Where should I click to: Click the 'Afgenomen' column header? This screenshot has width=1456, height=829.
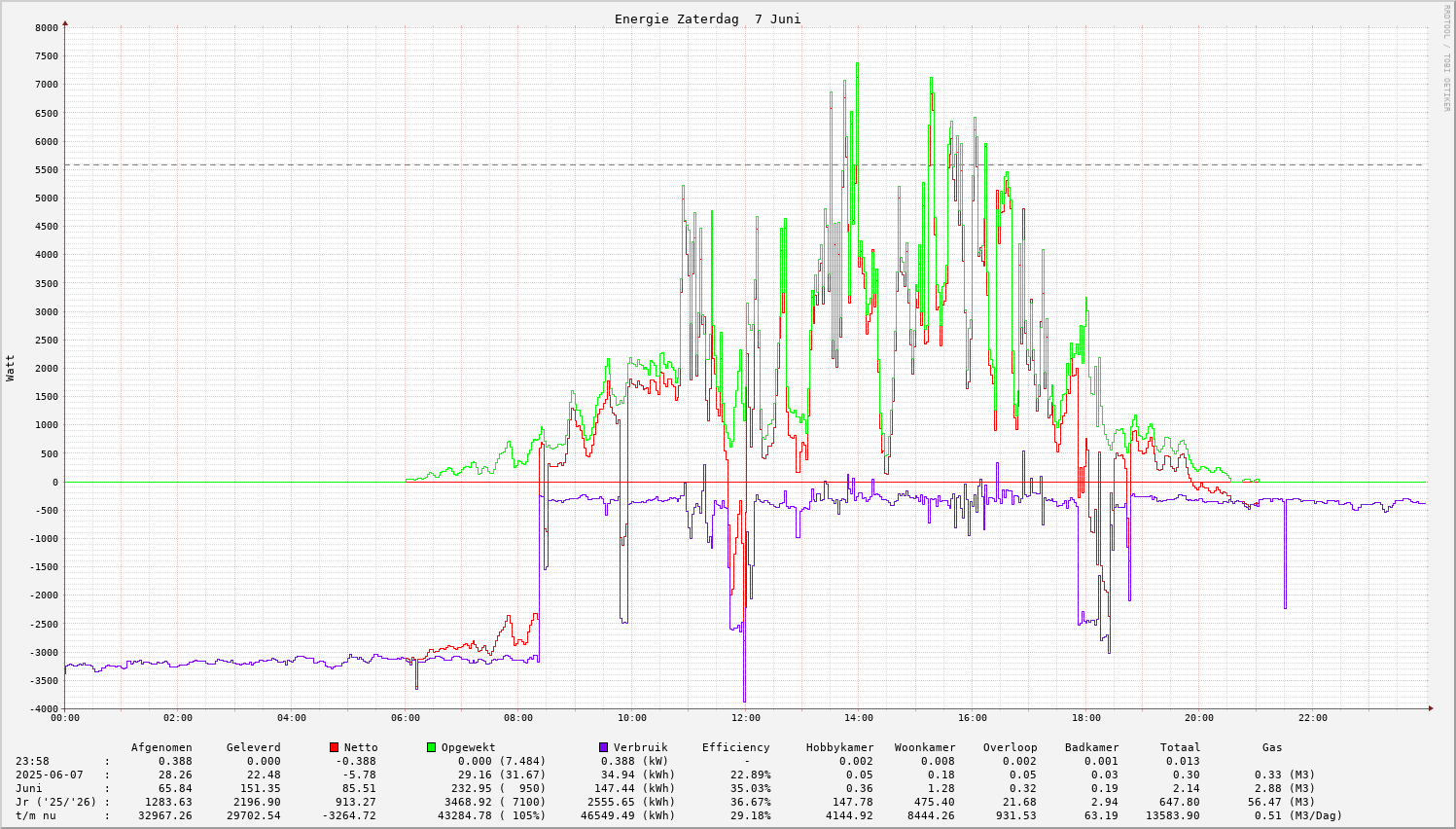[x=161, y=747]
